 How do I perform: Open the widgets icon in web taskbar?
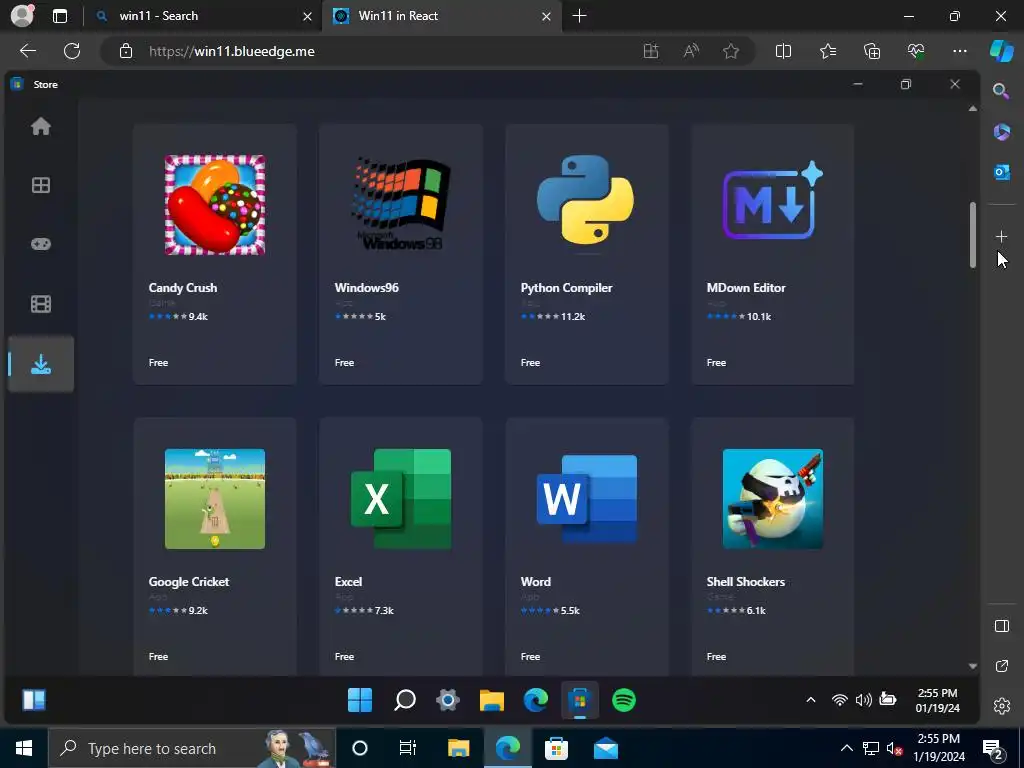[x=34, y=700]
